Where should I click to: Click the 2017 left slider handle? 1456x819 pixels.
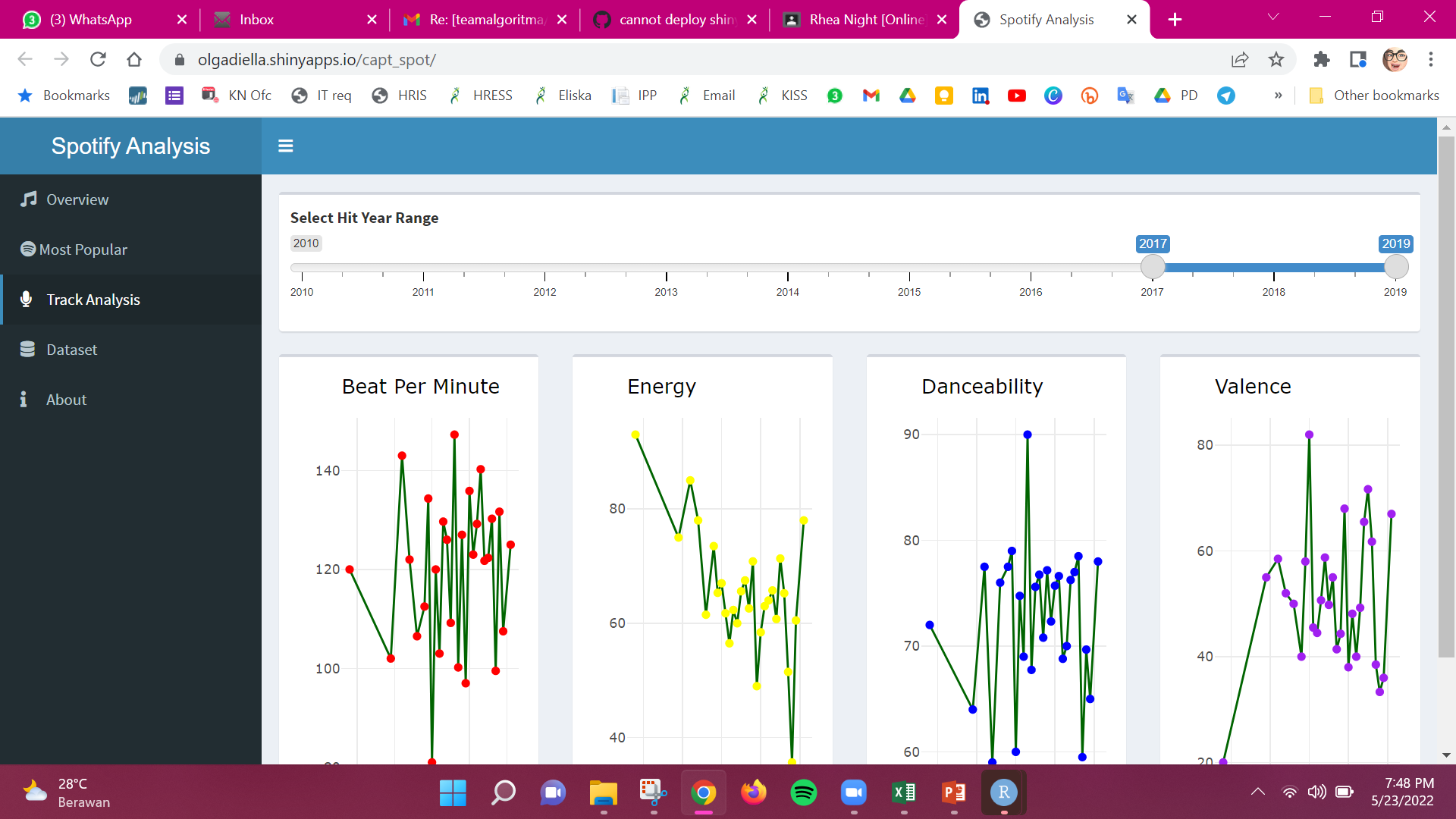(1152, 267)
